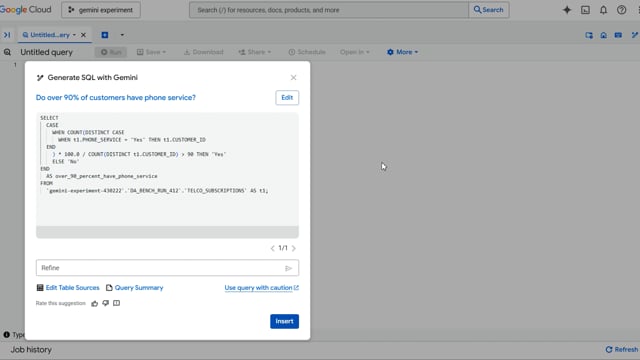Viewport: 640px width, 360px height.
Task: Open the Gemini AI sparkle icon in header
Action: coord(567,10)
